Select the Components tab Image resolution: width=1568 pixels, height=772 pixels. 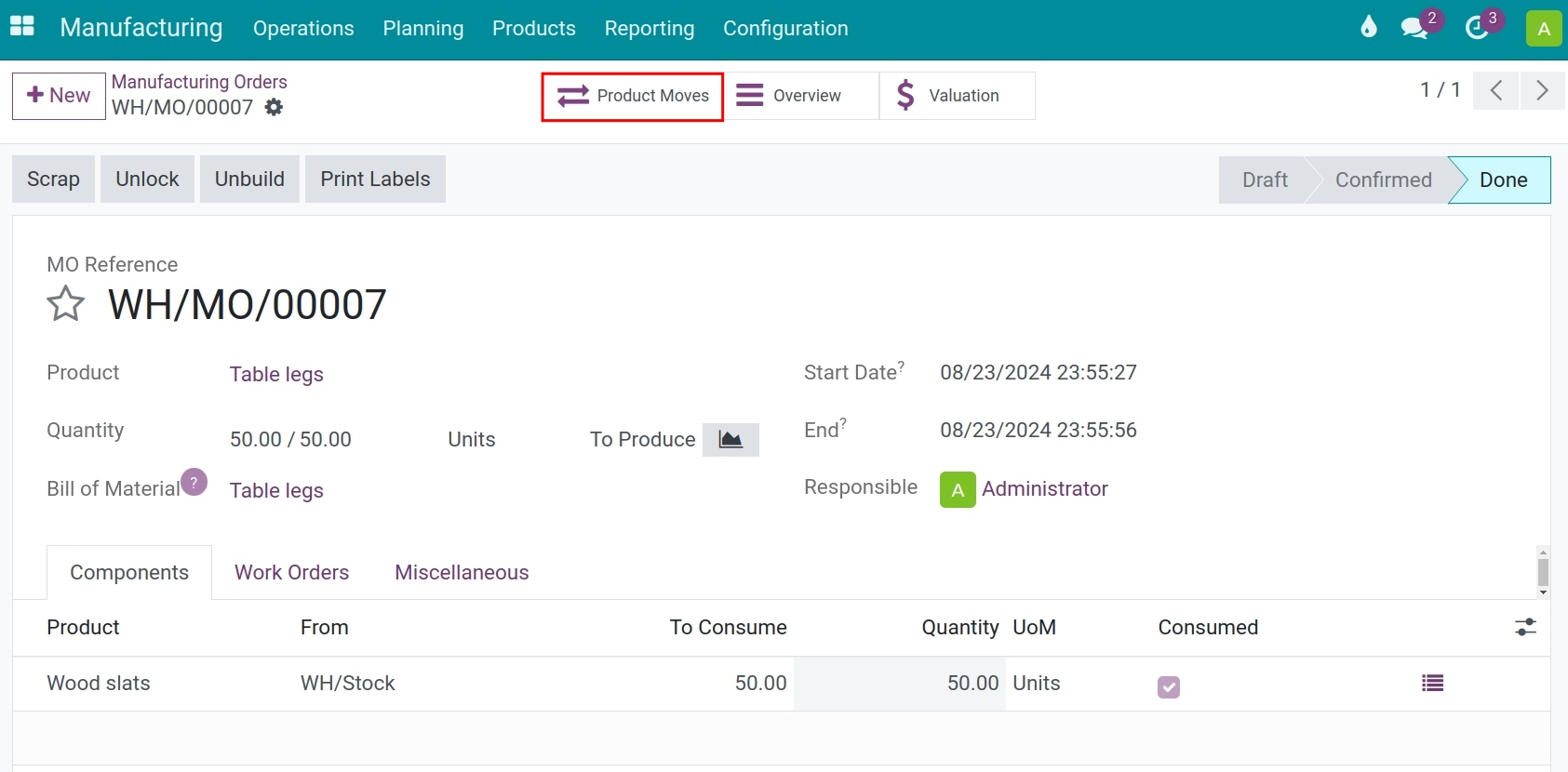click(x=129, y=572)
